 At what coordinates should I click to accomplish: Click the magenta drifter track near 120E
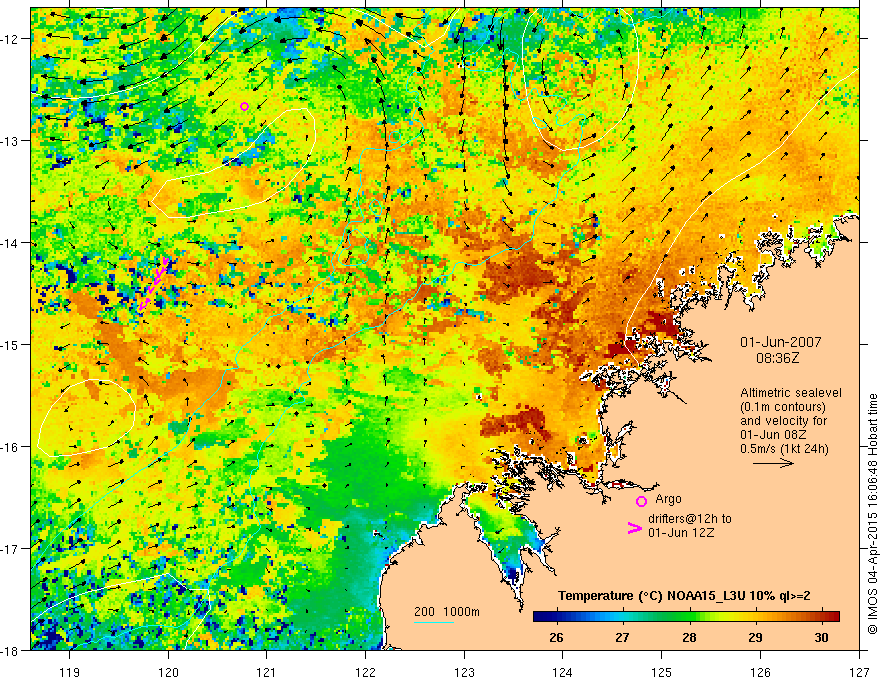(153, 283)
